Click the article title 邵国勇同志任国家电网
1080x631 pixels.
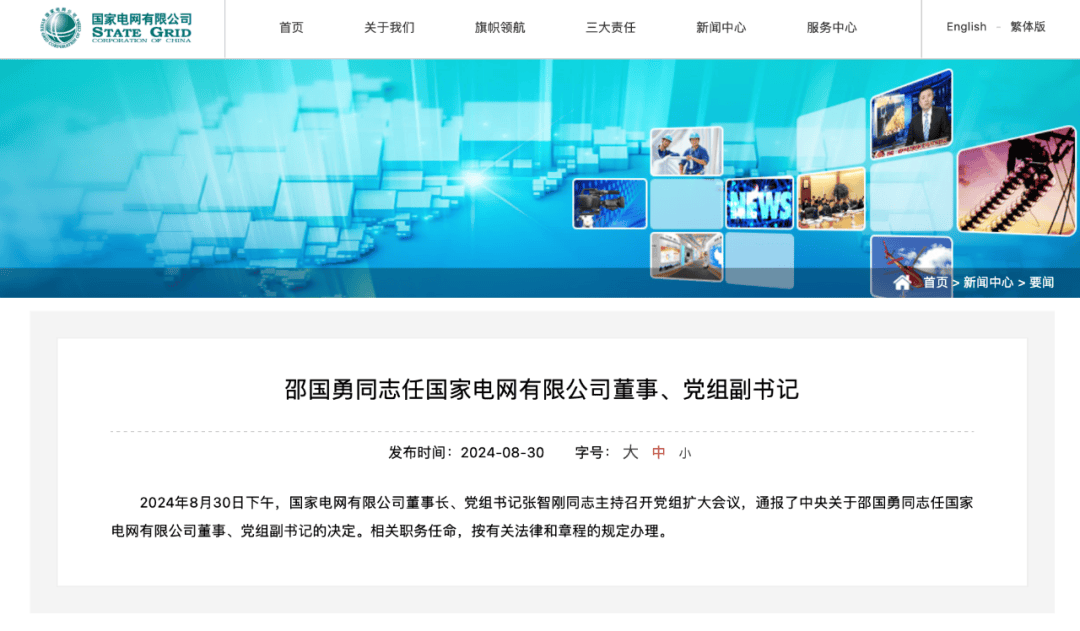pos(541,390)
